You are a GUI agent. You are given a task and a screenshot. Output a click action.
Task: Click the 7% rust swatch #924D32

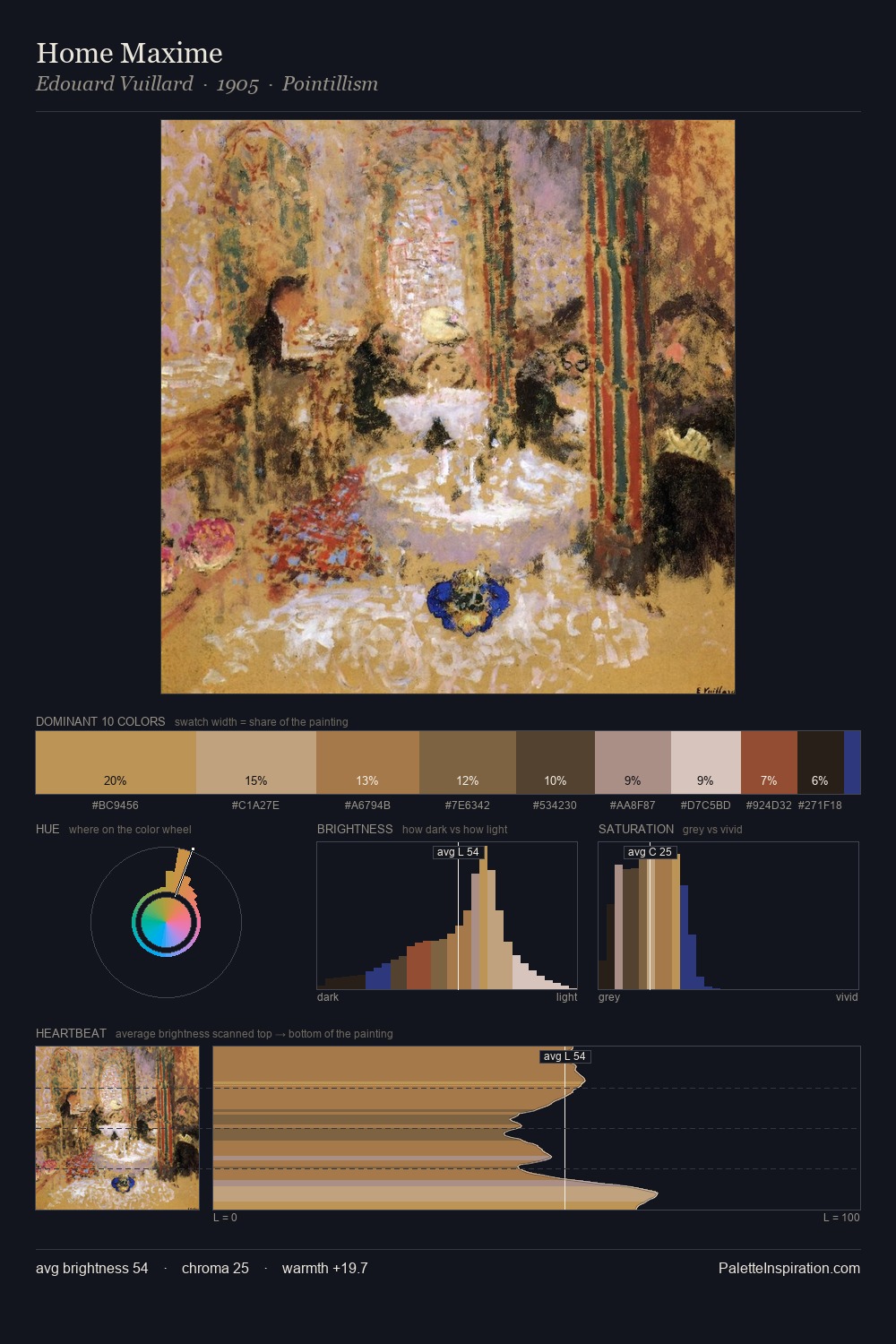(769, 762)
